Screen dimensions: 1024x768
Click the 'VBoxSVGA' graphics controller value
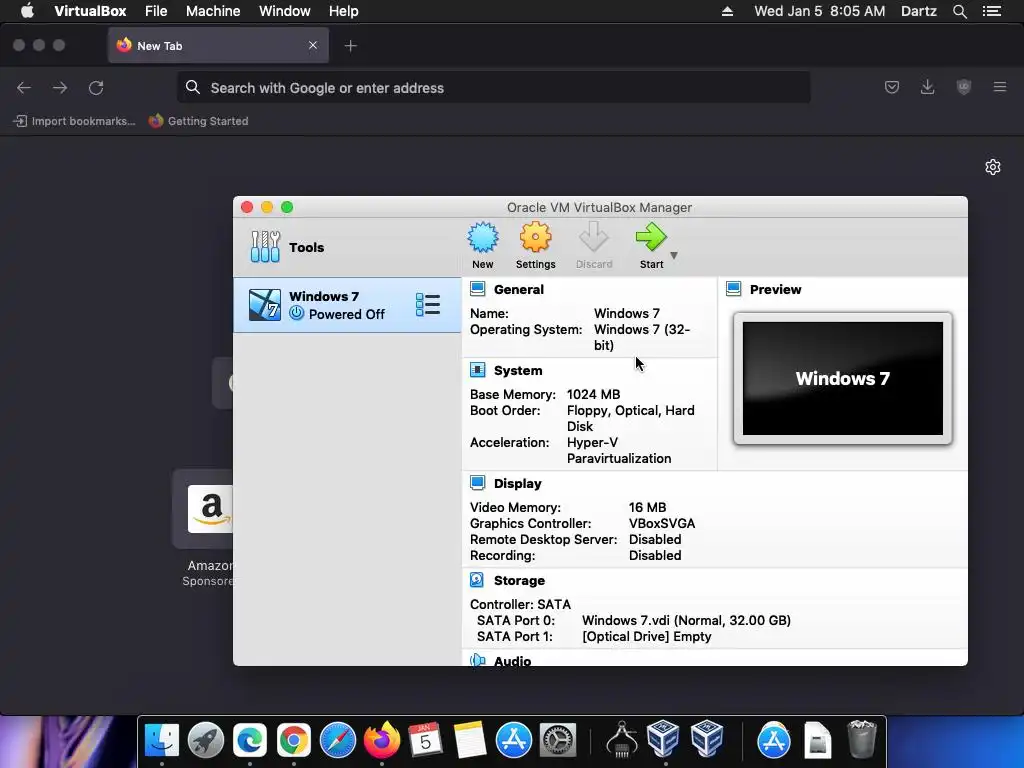[x=662, y=524]
